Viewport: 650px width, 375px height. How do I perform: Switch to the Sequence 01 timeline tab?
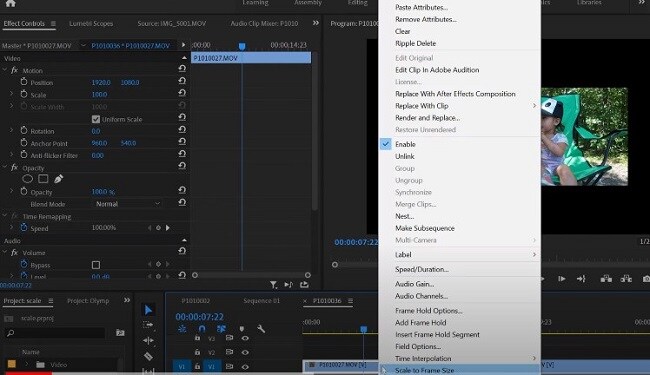(x=261, y=301)
